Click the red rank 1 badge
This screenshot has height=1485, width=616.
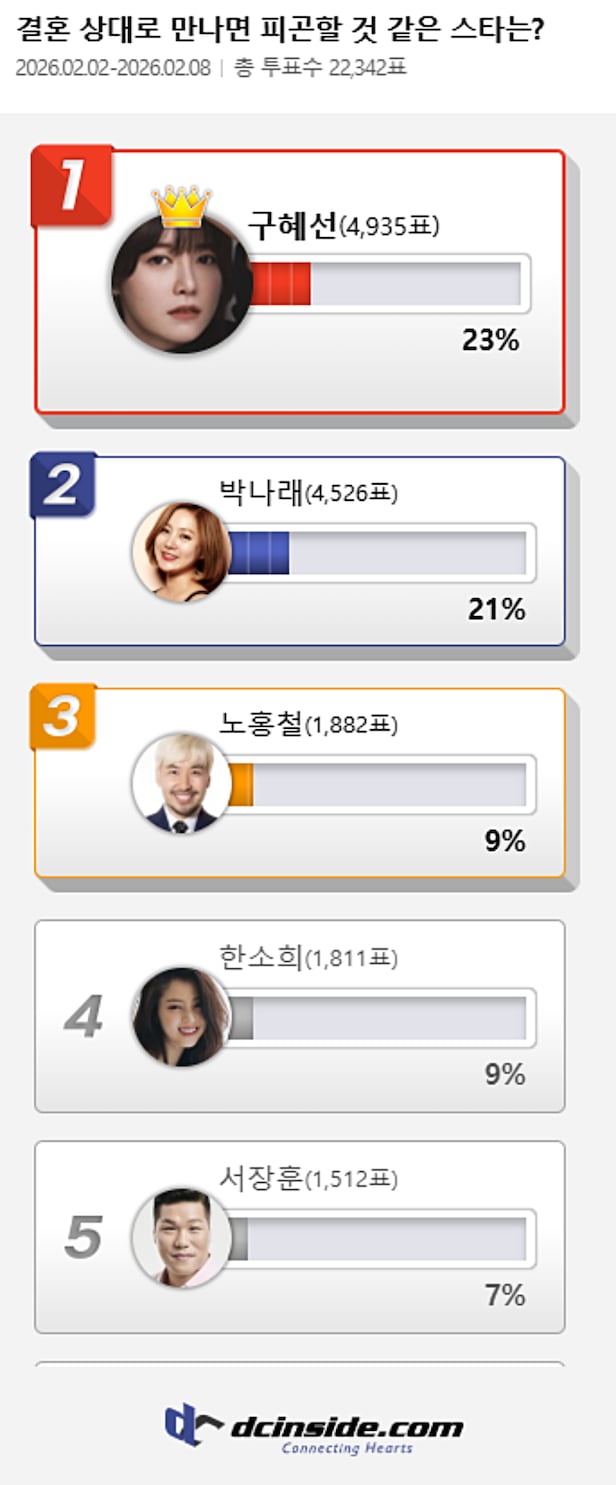point(71,184)
